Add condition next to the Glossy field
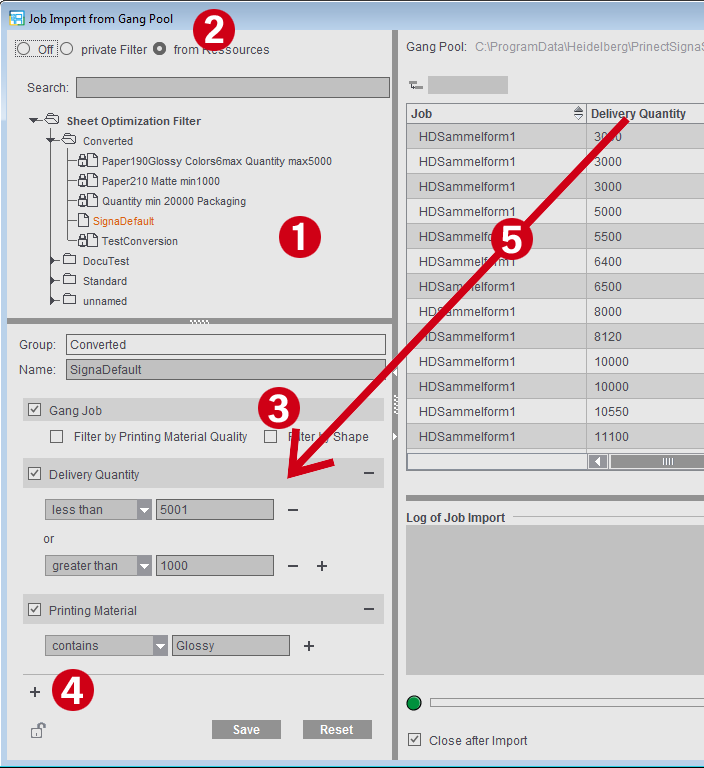The width and height of the screenshot is (704, 768). 309,646
